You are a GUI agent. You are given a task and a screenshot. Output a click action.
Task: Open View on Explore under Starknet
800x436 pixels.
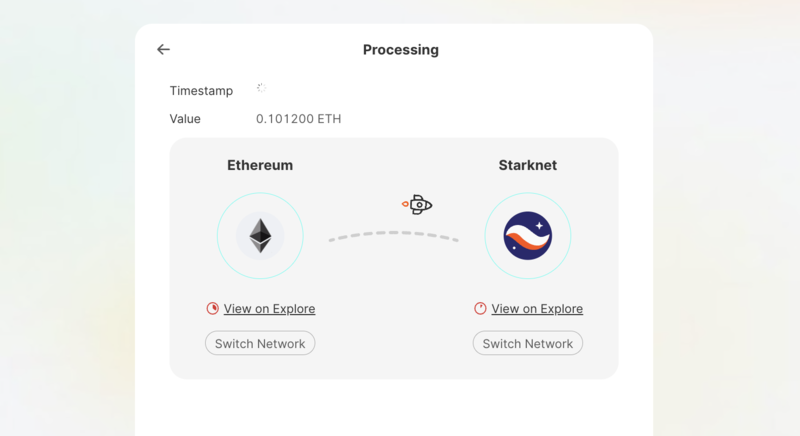(x=537, y=309)
